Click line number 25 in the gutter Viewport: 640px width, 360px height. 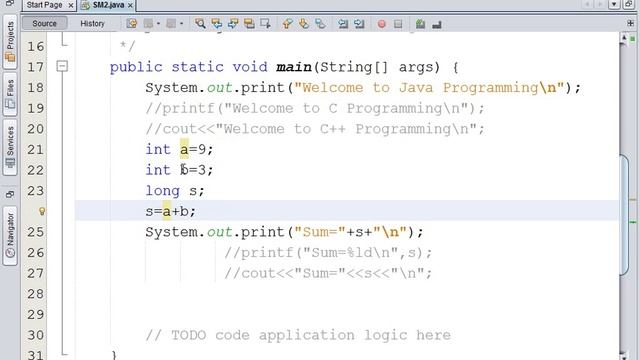(x=36, y=232)
